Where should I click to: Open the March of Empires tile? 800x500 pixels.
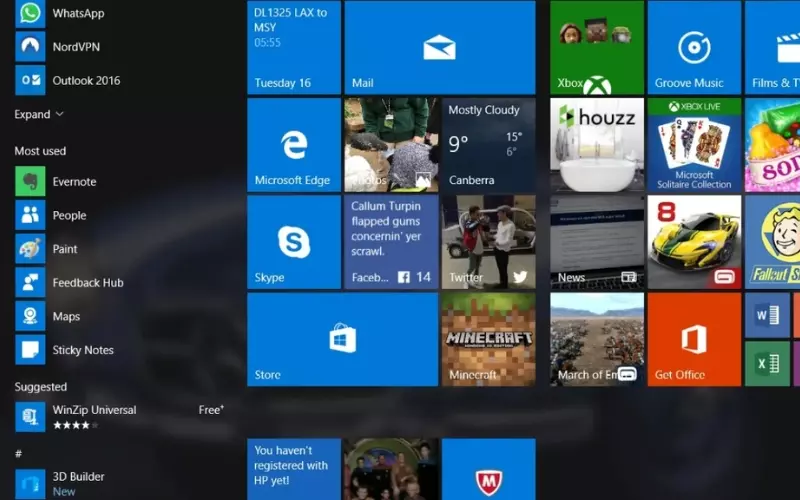click(597, 339)
